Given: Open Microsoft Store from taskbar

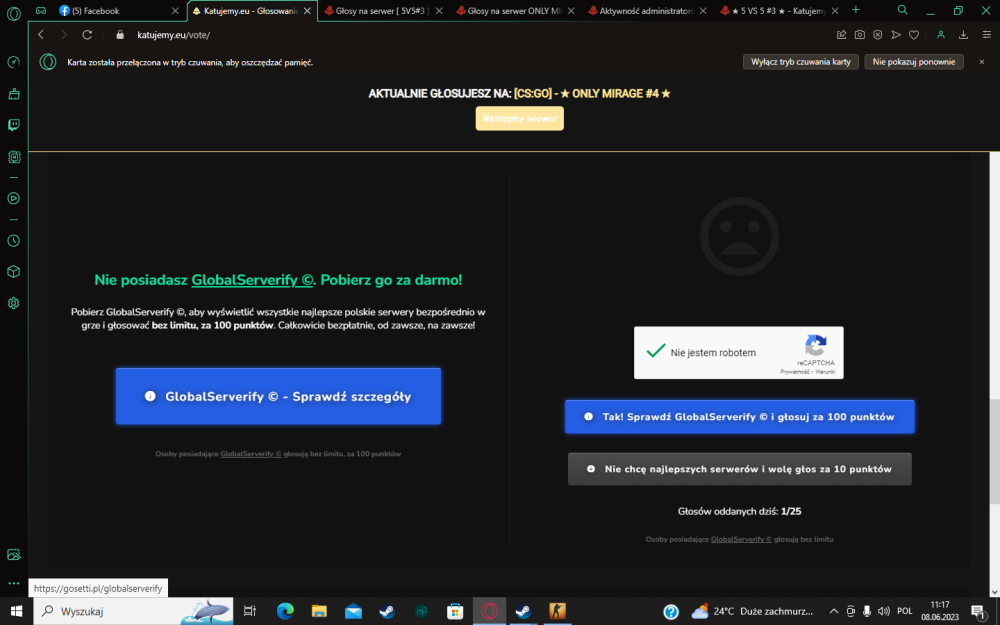Looking at the screenshot, I should click(x=455, y=611).
